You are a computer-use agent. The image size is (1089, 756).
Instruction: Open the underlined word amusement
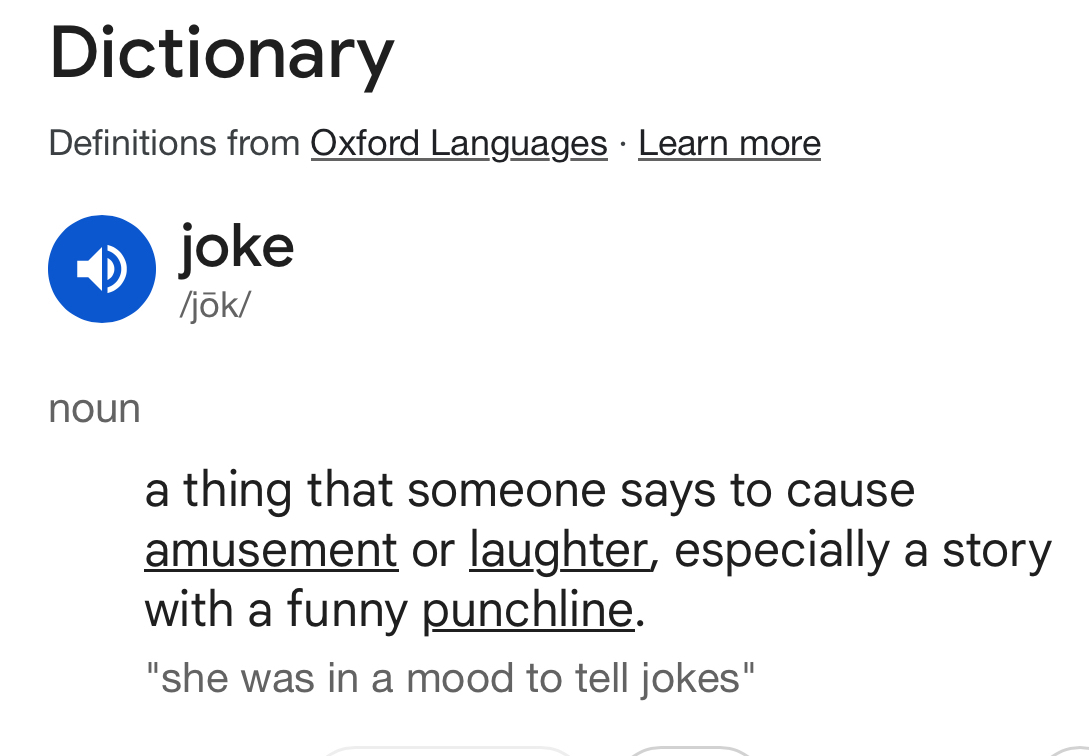[271, 551]
